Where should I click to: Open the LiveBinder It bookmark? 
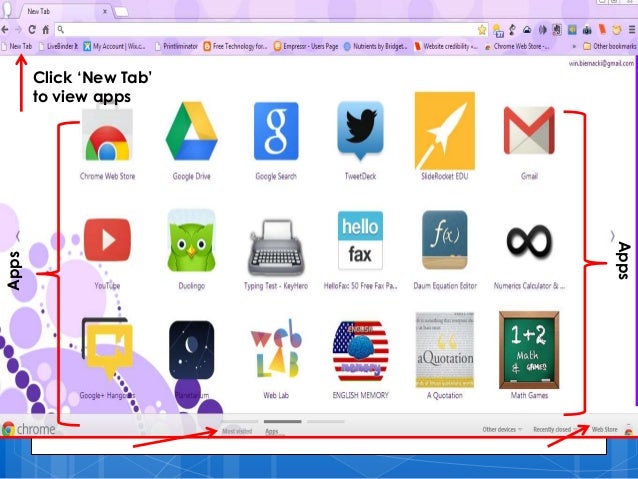pos(58,46)
